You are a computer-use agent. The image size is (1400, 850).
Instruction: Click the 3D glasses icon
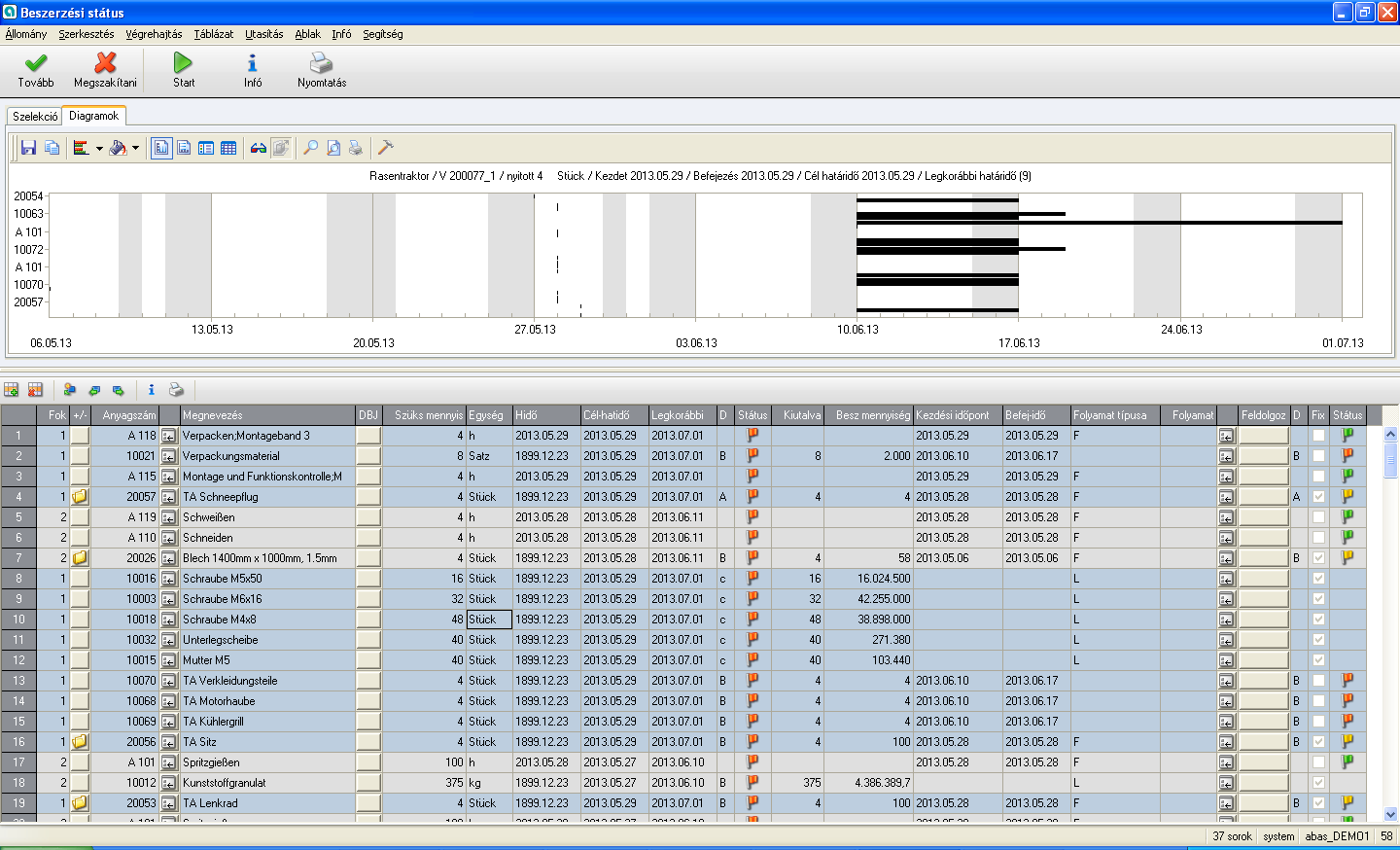pyautogui.click(x=259, y=148)
